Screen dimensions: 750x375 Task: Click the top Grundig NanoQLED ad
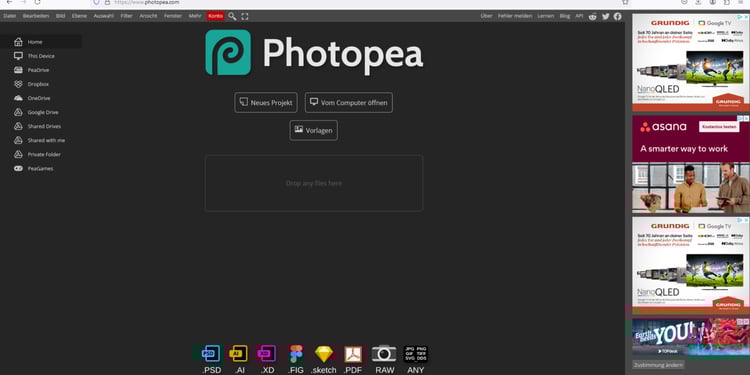tap(691, 62)
